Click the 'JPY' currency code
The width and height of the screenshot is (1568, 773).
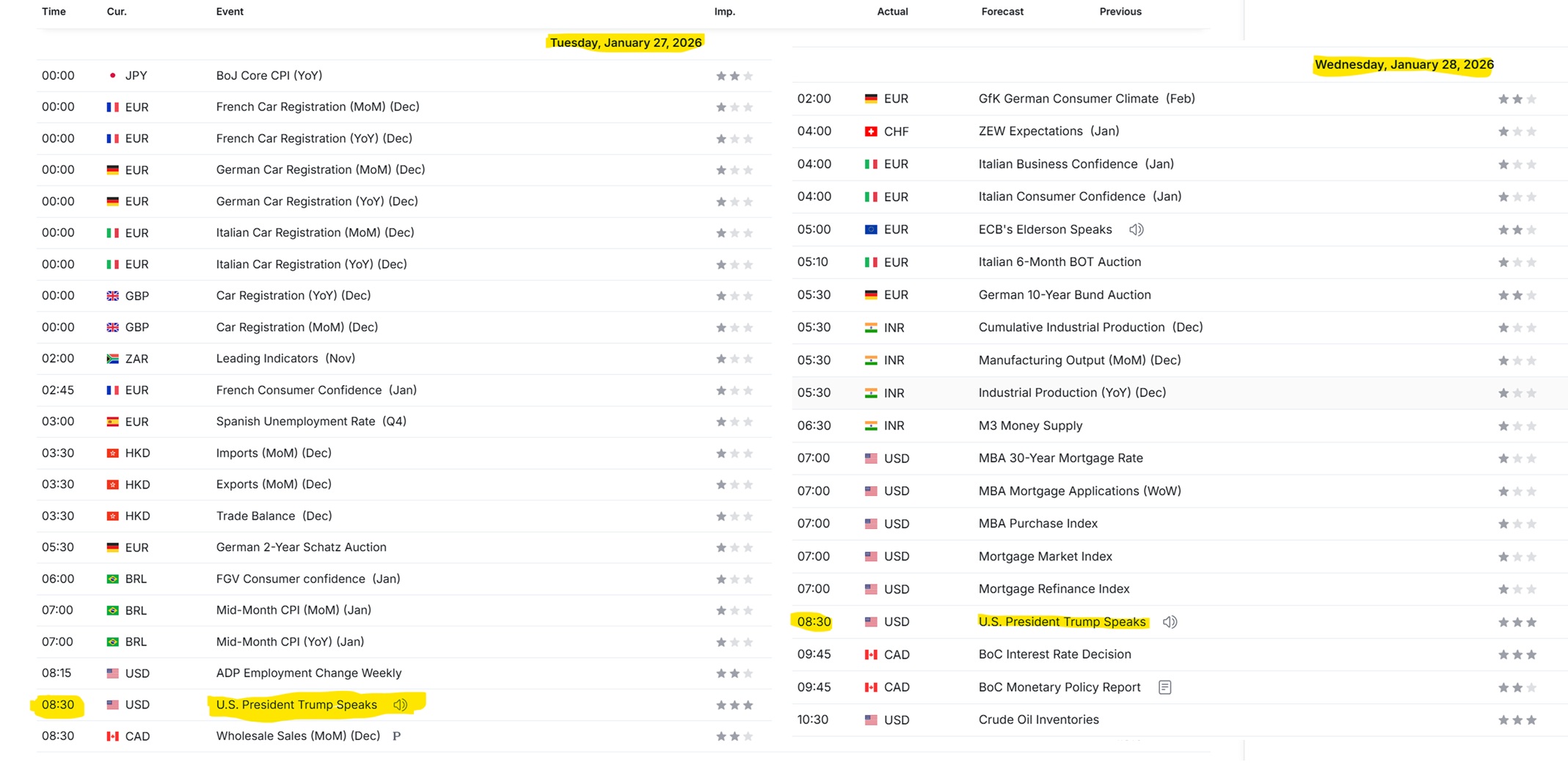click(136, 76)
